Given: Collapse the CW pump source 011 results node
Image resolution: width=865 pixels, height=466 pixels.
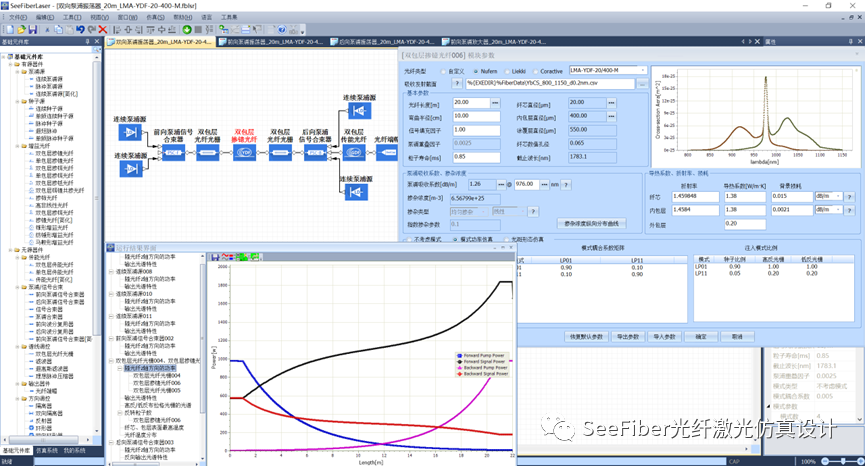Looking at the screenshot, I should click(111, 317).
